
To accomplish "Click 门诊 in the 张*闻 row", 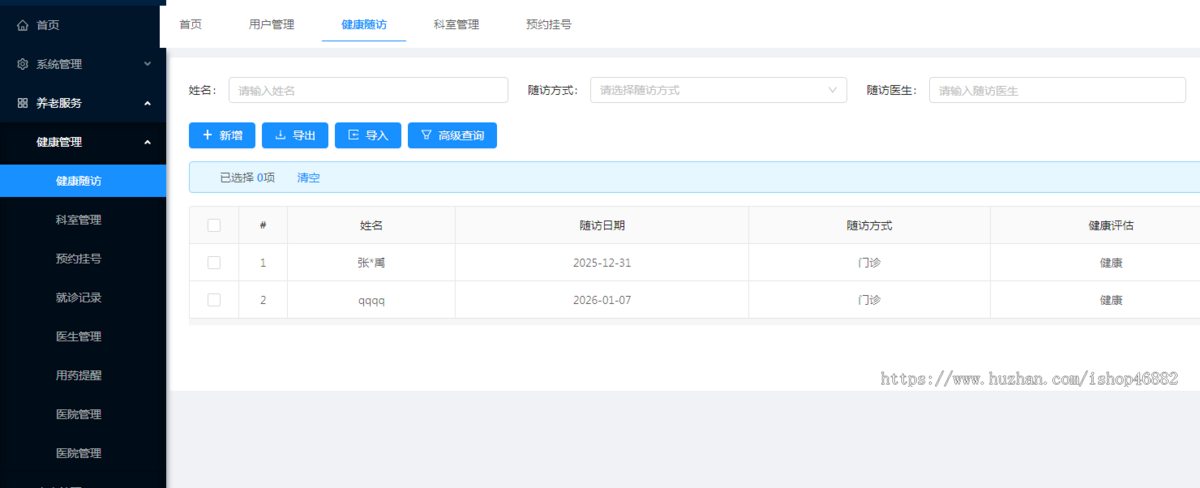I will [x=869, y=263].
